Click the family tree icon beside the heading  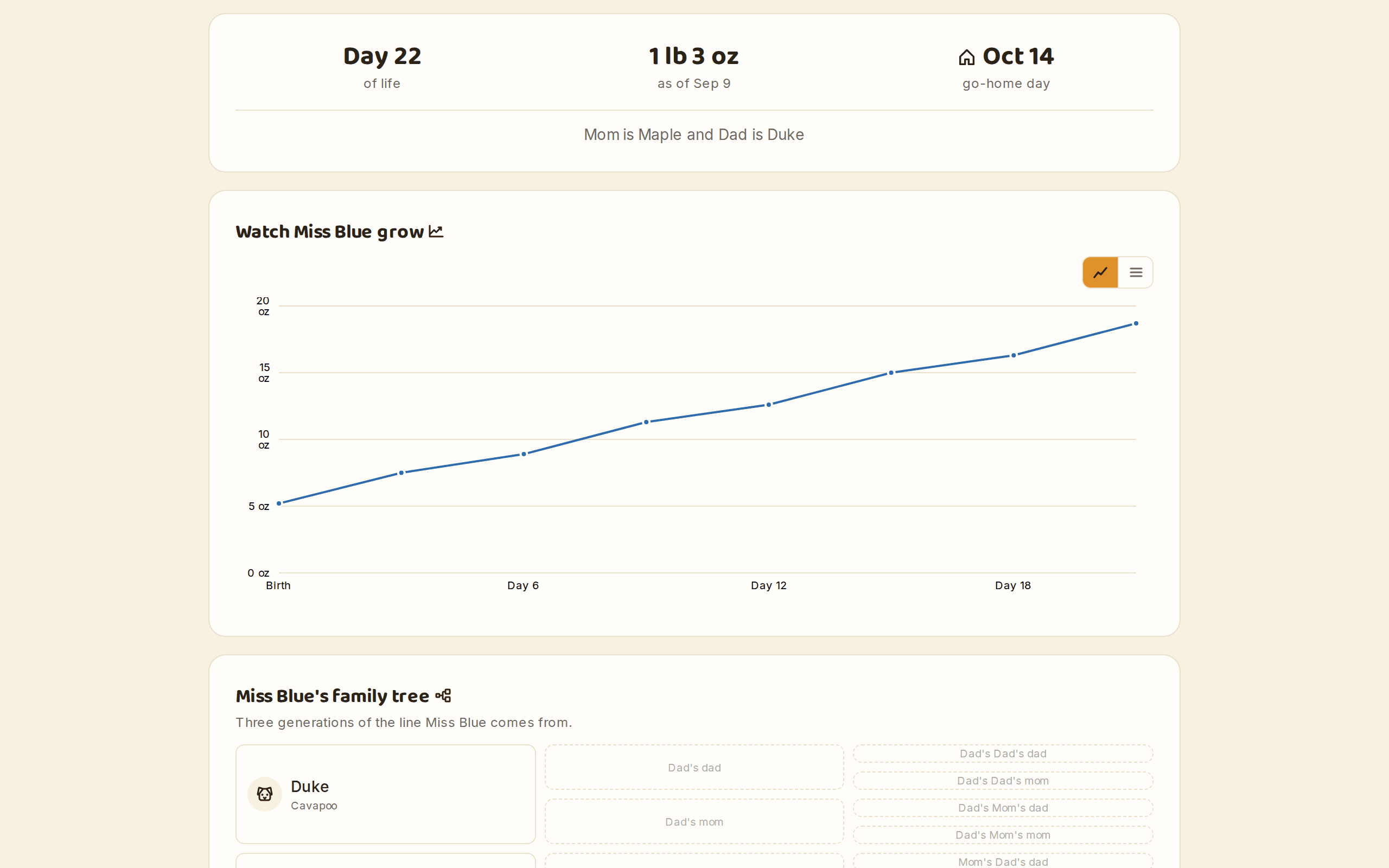443,696
